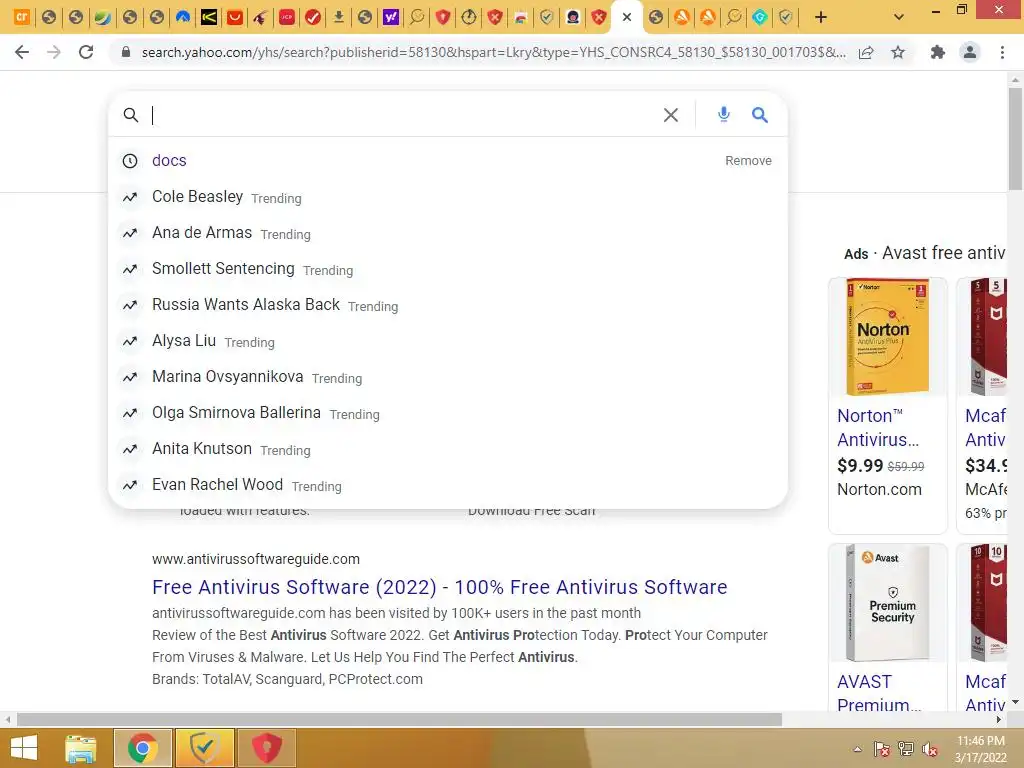This screenshot has width=1024, height=768.
Task: Open AVAST Premium ad link
Action: (879, 692)
